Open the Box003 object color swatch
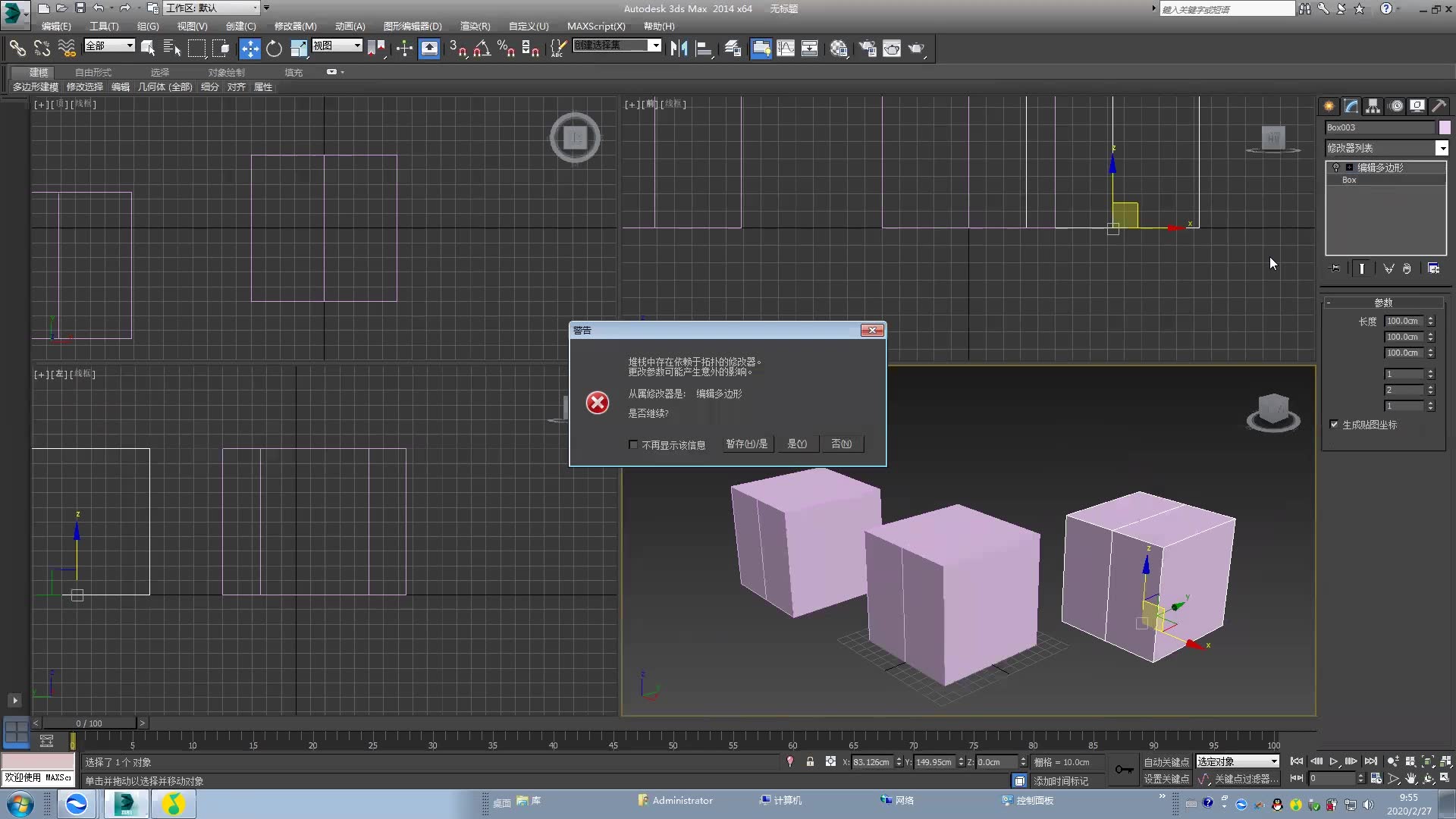The image size is (1456, 819). coord(1445,127)
